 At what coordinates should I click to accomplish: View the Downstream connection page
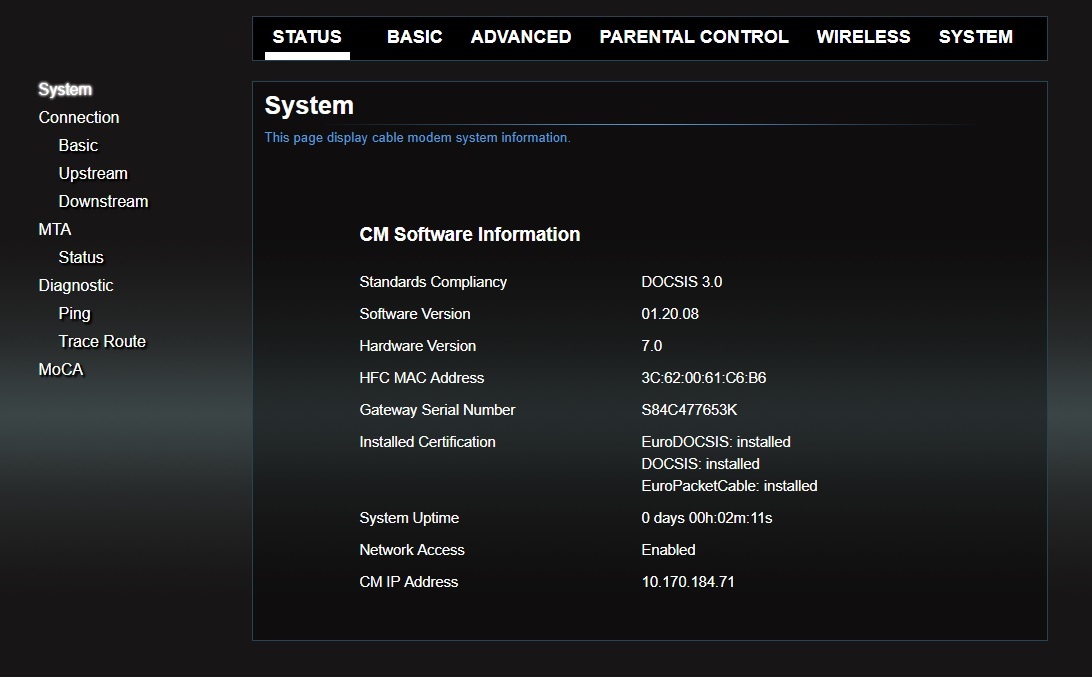[x=103, y=201]
